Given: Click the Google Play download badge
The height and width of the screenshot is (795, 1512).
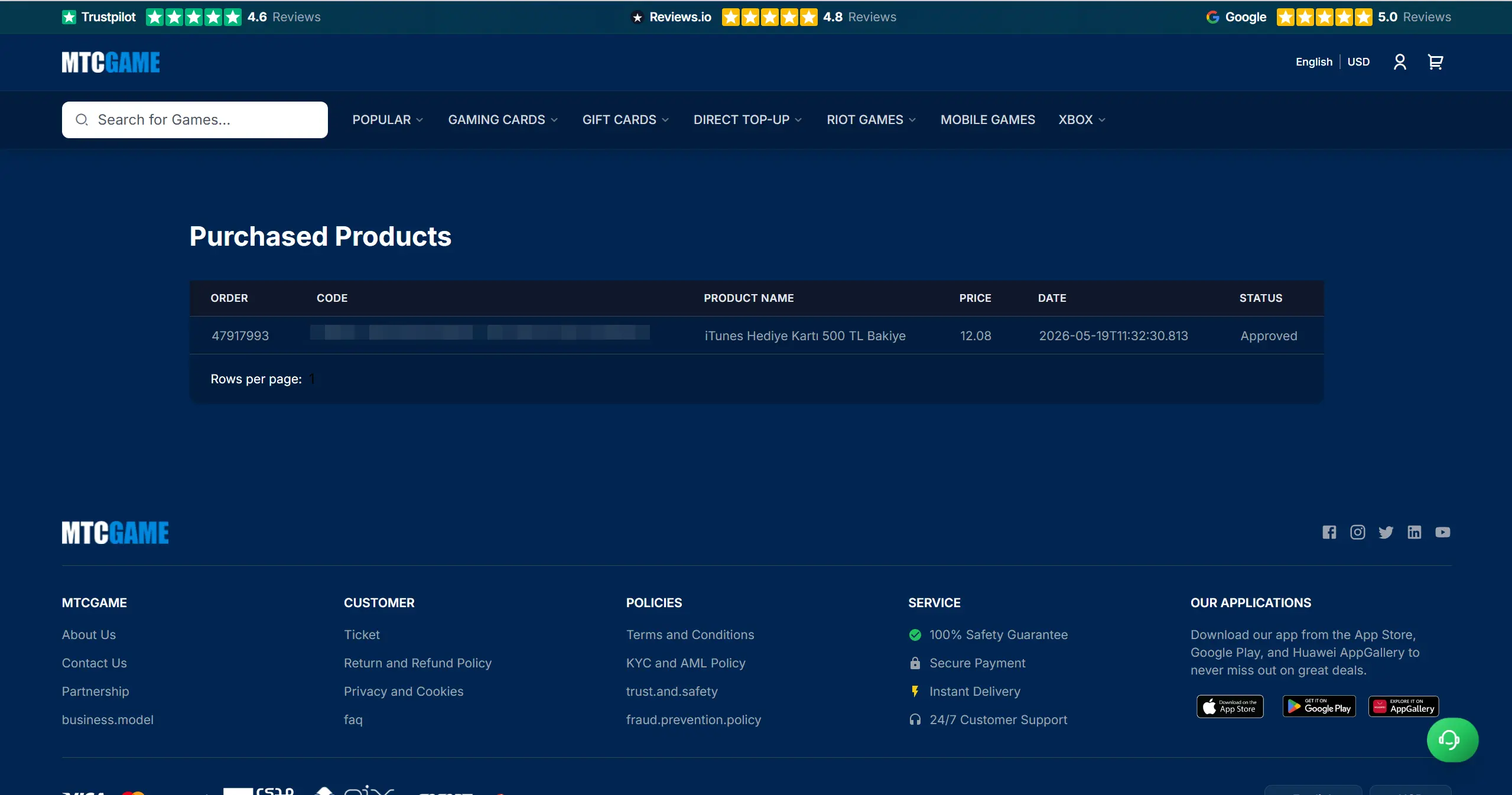Looking at the screenshot, I should tap(1319, 706).
